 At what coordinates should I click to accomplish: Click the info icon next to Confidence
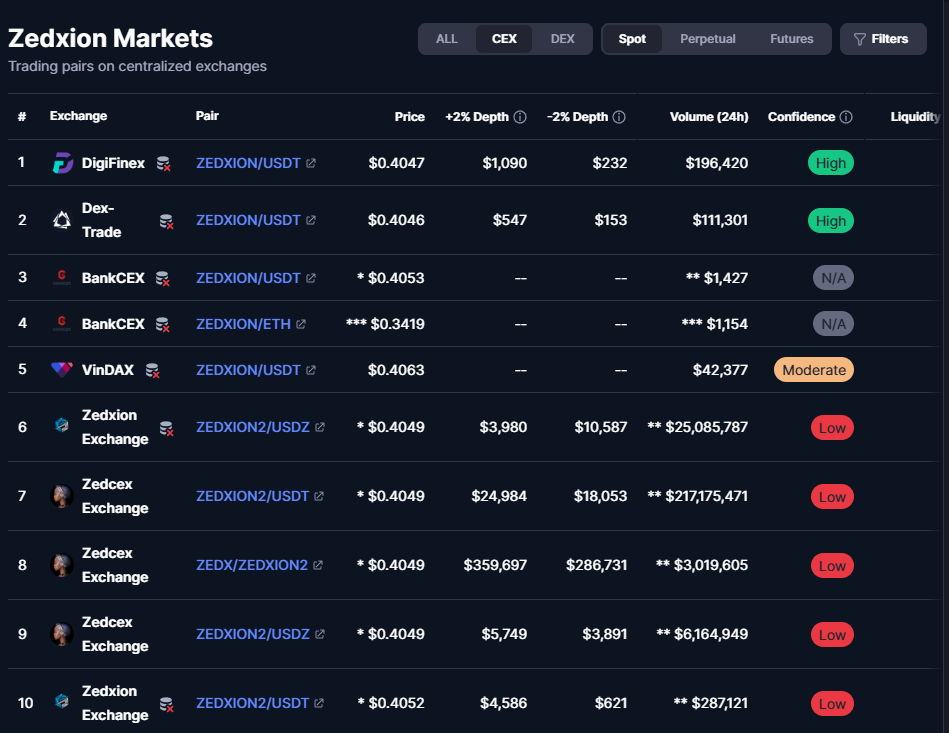pyautogui.click(x=846, y=117)
